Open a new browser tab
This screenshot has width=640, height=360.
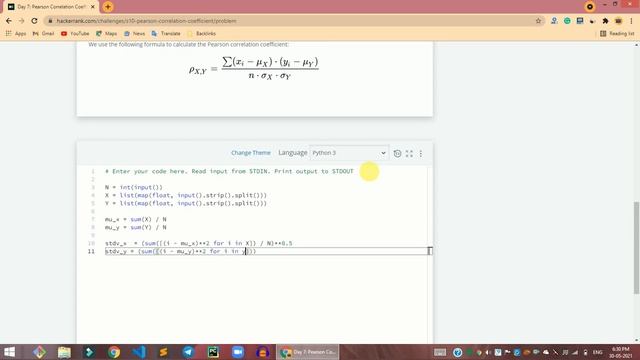point(108,7)
